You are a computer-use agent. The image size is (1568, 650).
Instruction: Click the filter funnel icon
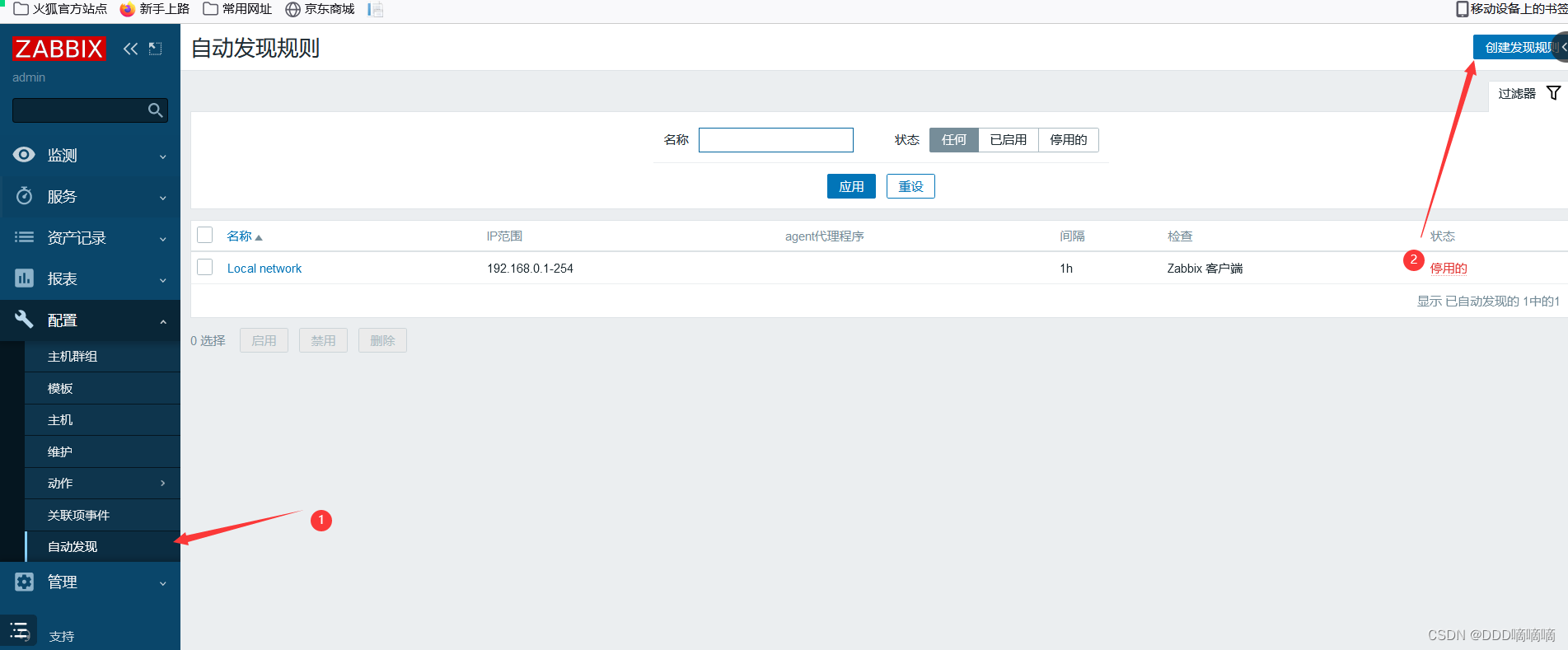1553,93
